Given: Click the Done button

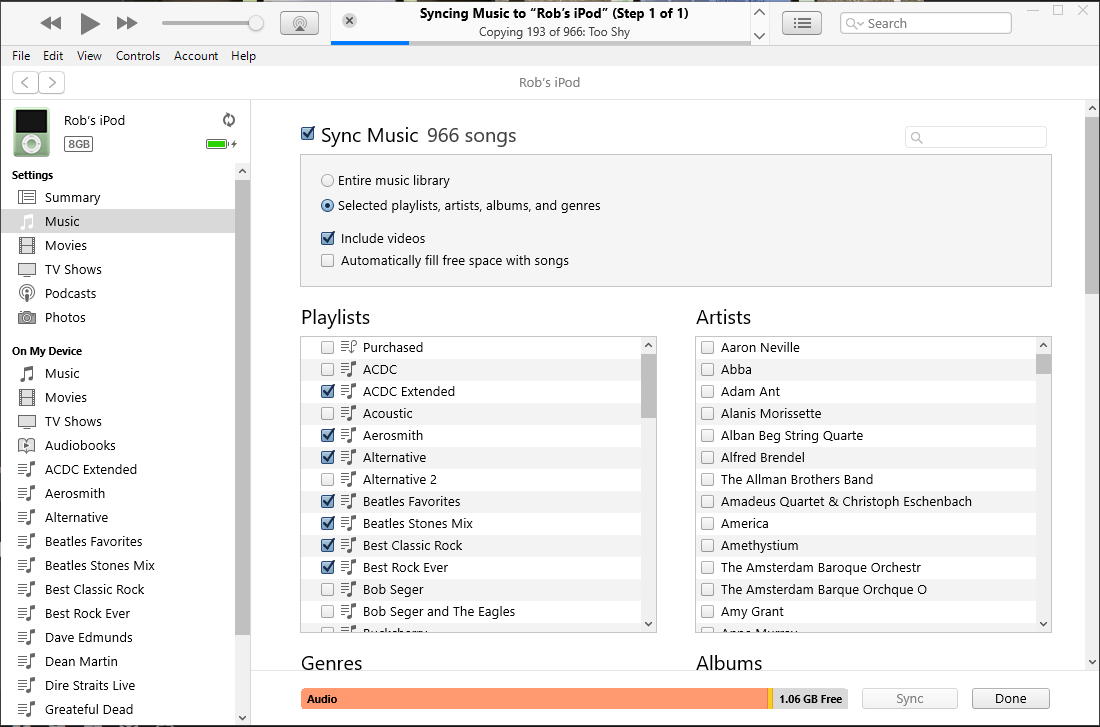Looking at the screenshot, I should (1010, 698).
